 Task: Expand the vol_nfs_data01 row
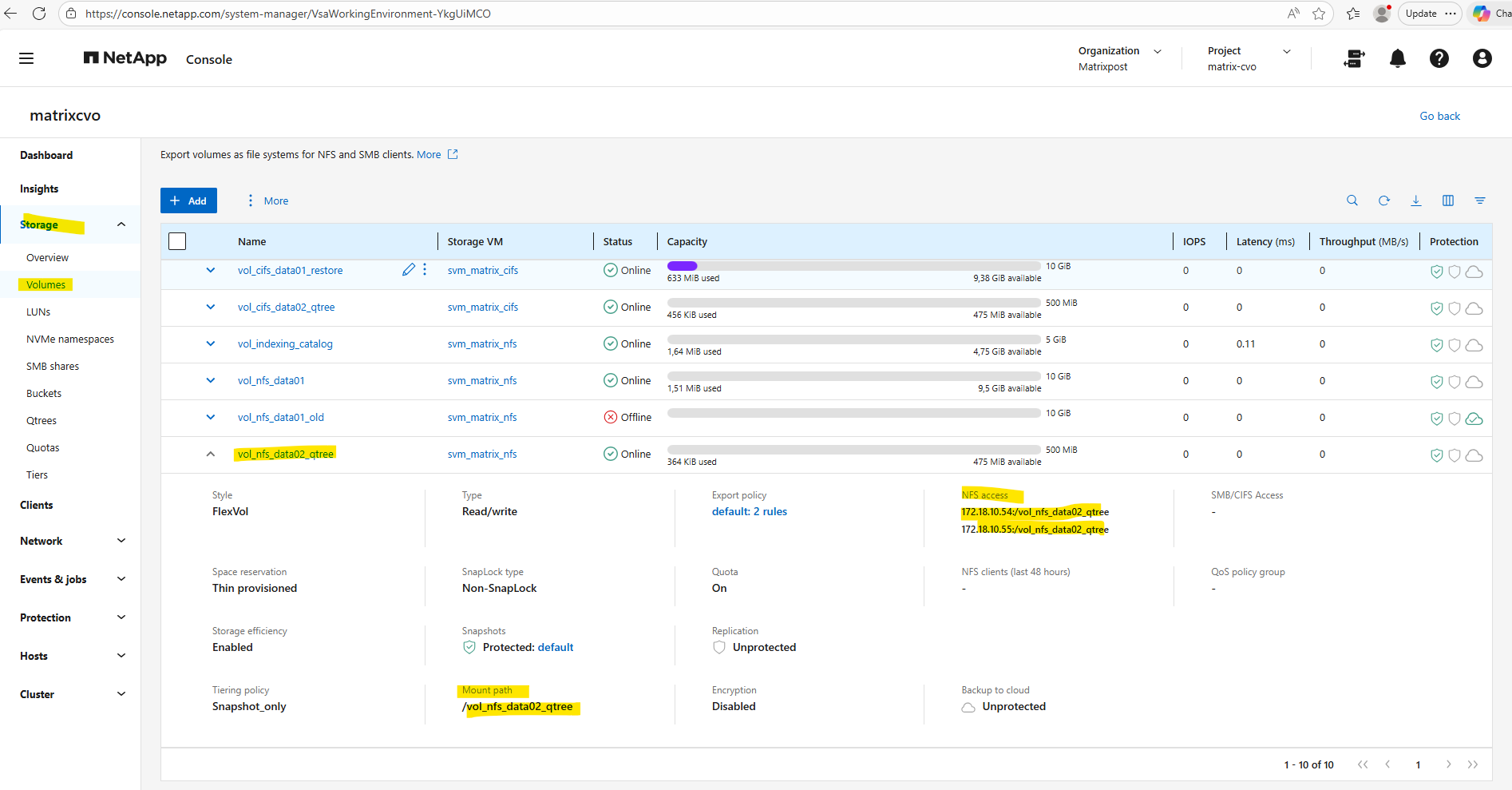click(x=211, y=380)
